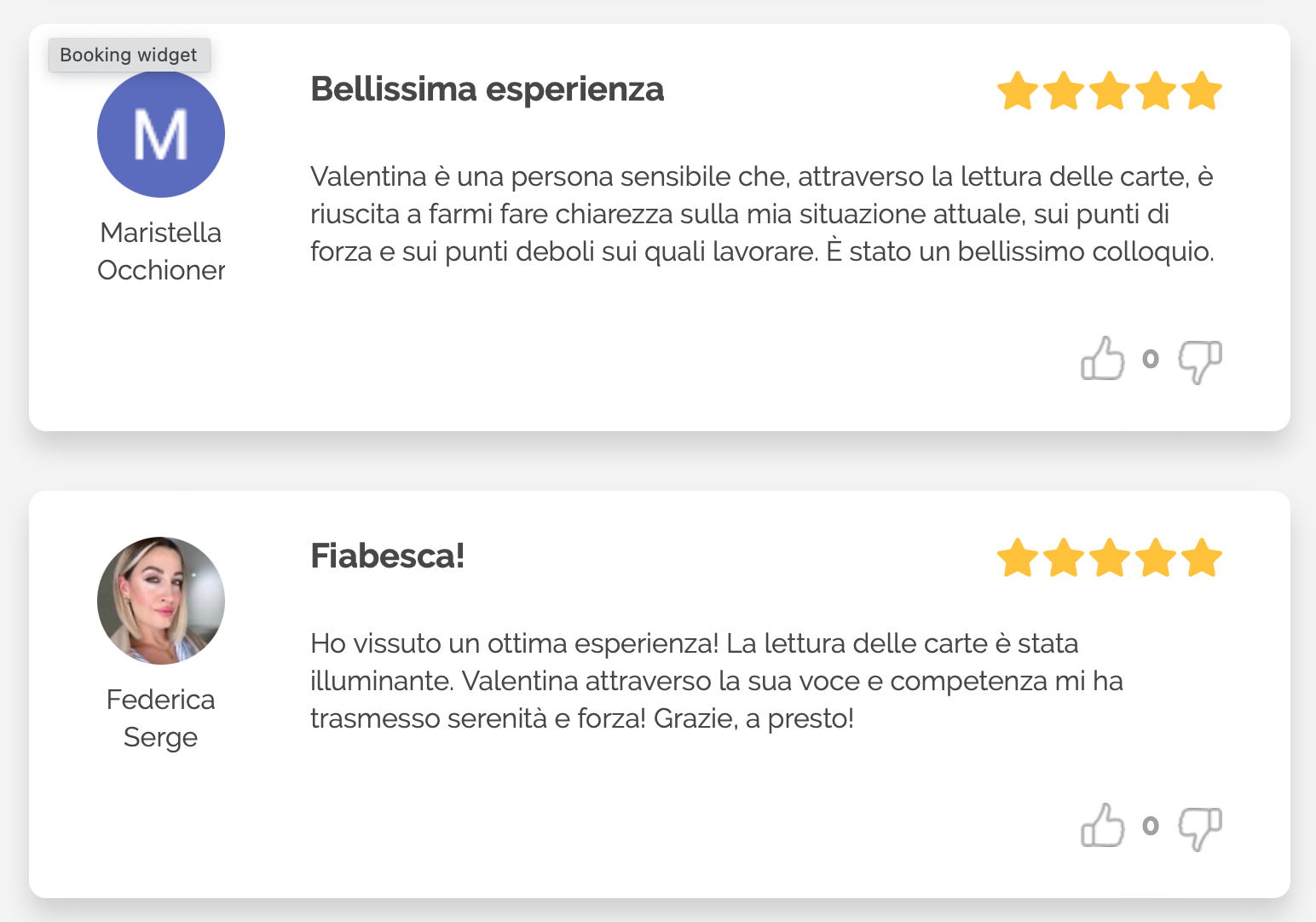This screenshot has width=1316, height=922.
Task: Click the thumbs down on Maristella's review
Action: pos(1200,361)
